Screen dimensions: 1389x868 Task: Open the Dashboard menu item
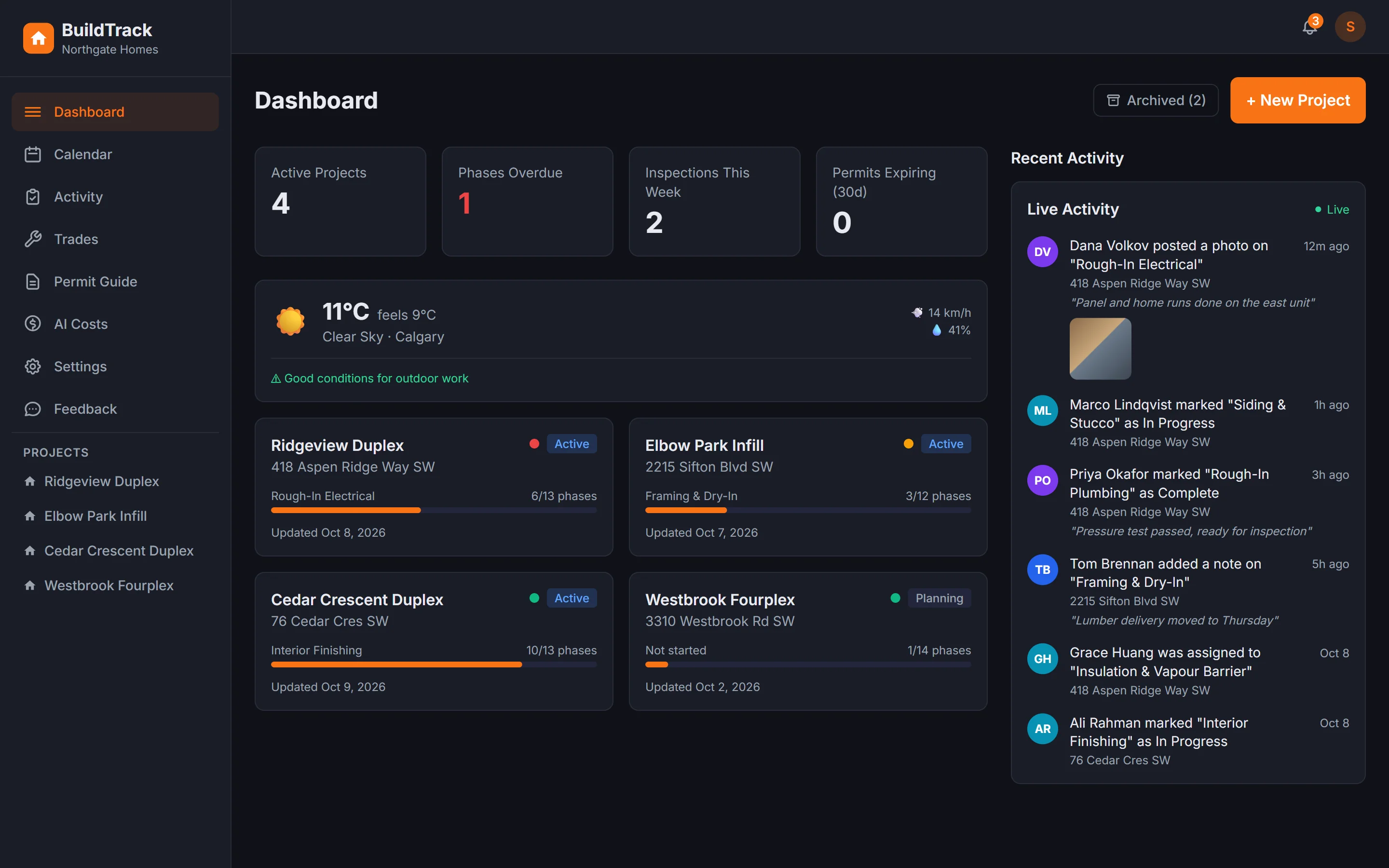(115, 112)
